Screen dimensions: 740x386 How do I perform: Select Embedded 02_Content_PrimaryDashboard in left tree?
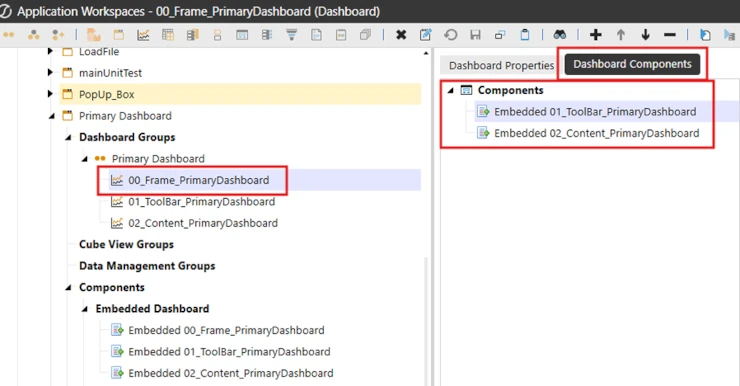pos(230,373)
